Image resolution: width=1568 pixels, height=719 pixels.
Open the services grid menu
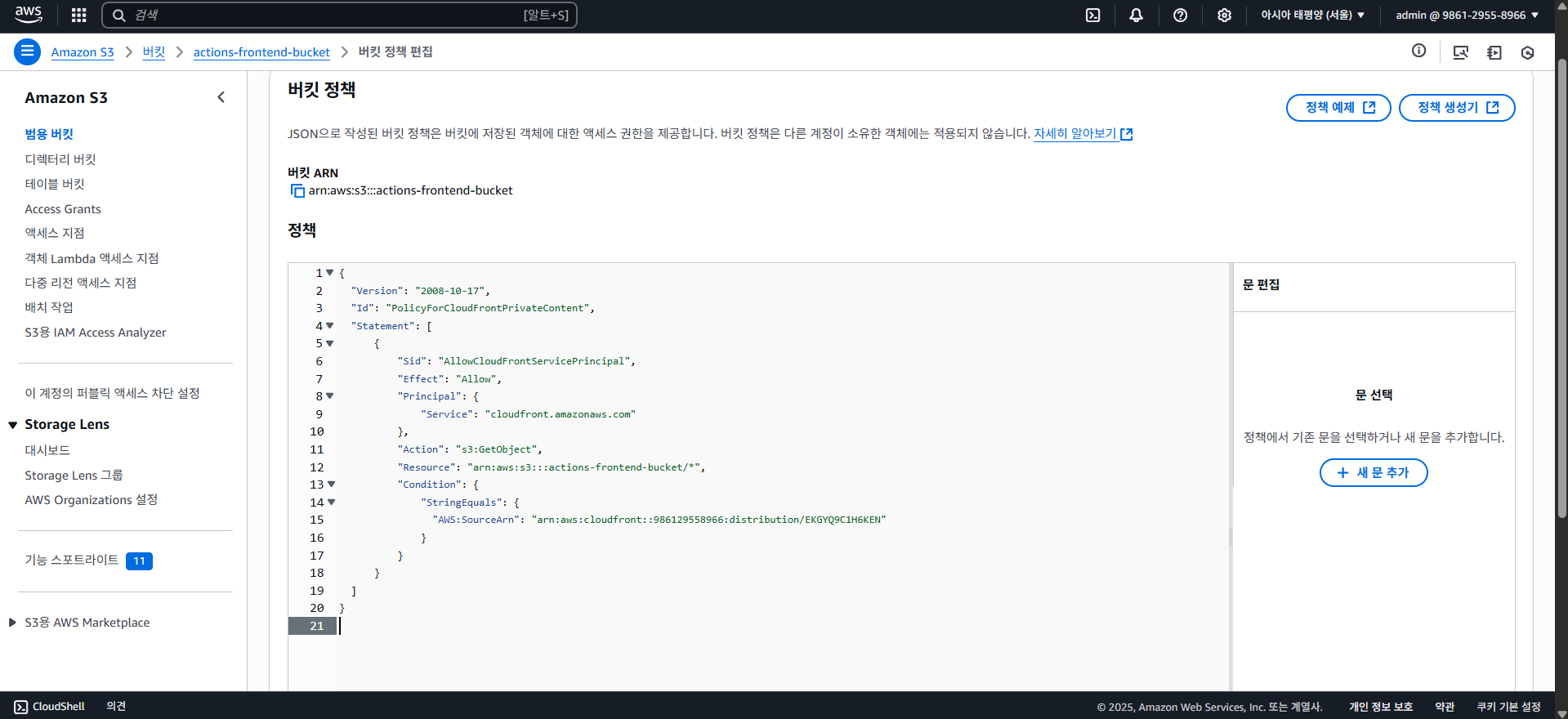78,15
